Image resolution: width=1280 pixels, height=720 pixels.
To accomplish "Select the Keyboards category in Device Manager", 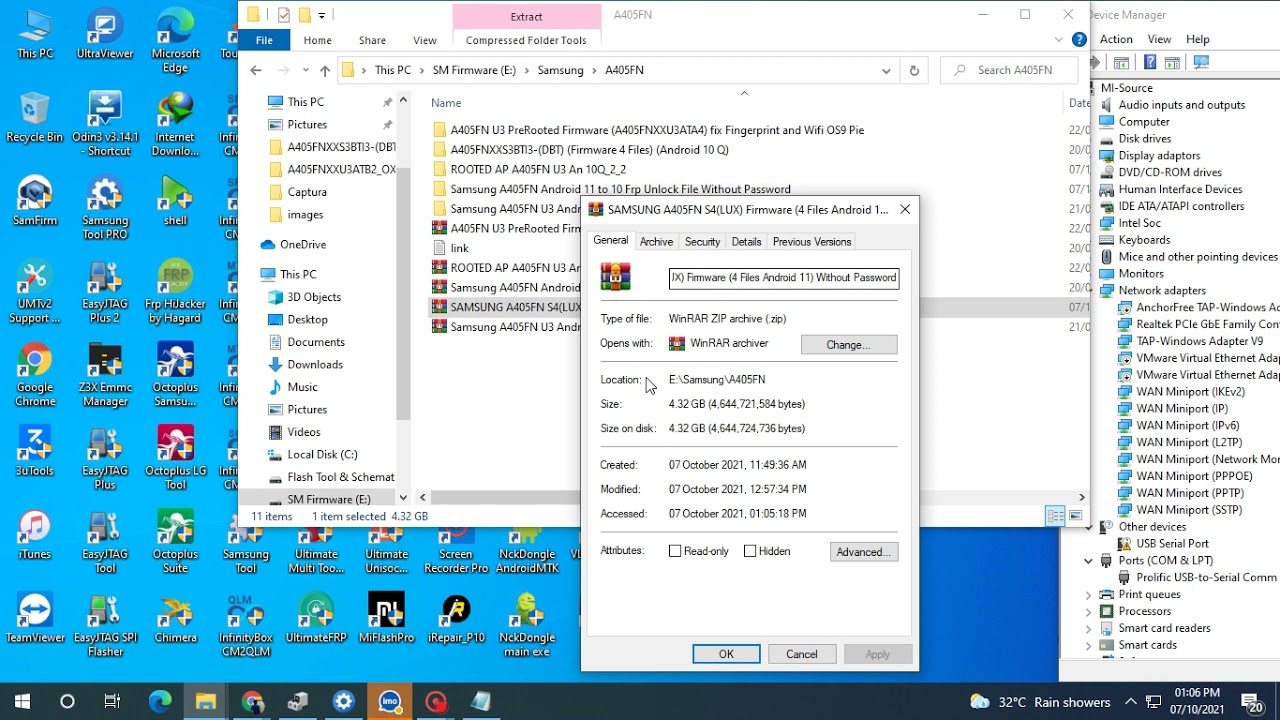I will click(1144, 240).
